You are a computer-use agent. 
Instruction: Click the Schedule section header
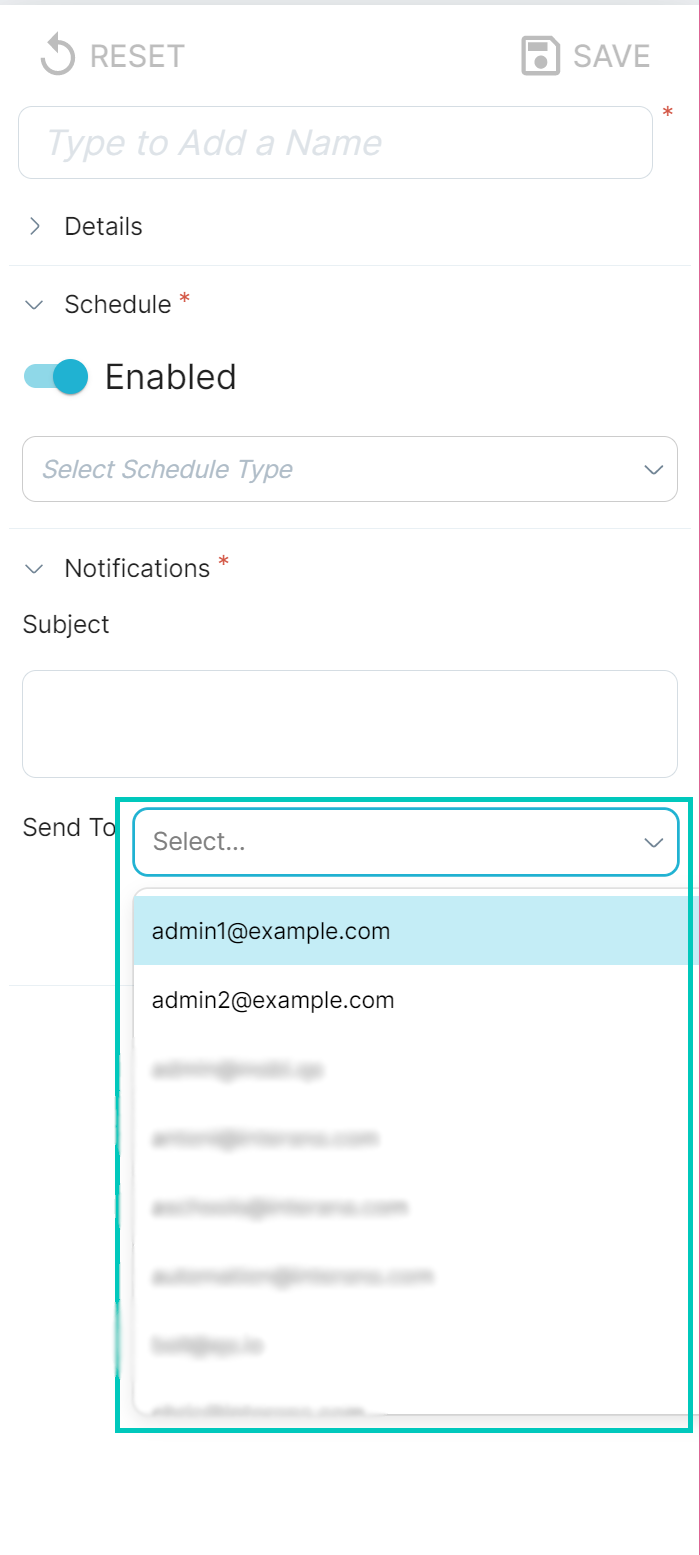118,304
